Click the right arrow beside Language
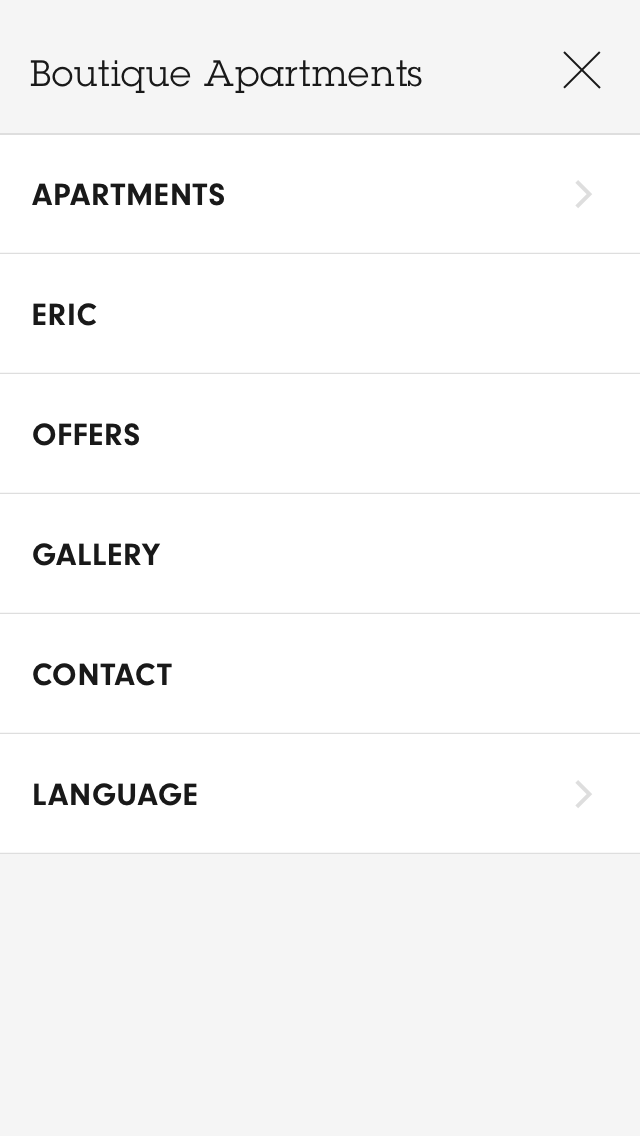Viewport: 640px width, 1136px height. [x=584, y=794]
